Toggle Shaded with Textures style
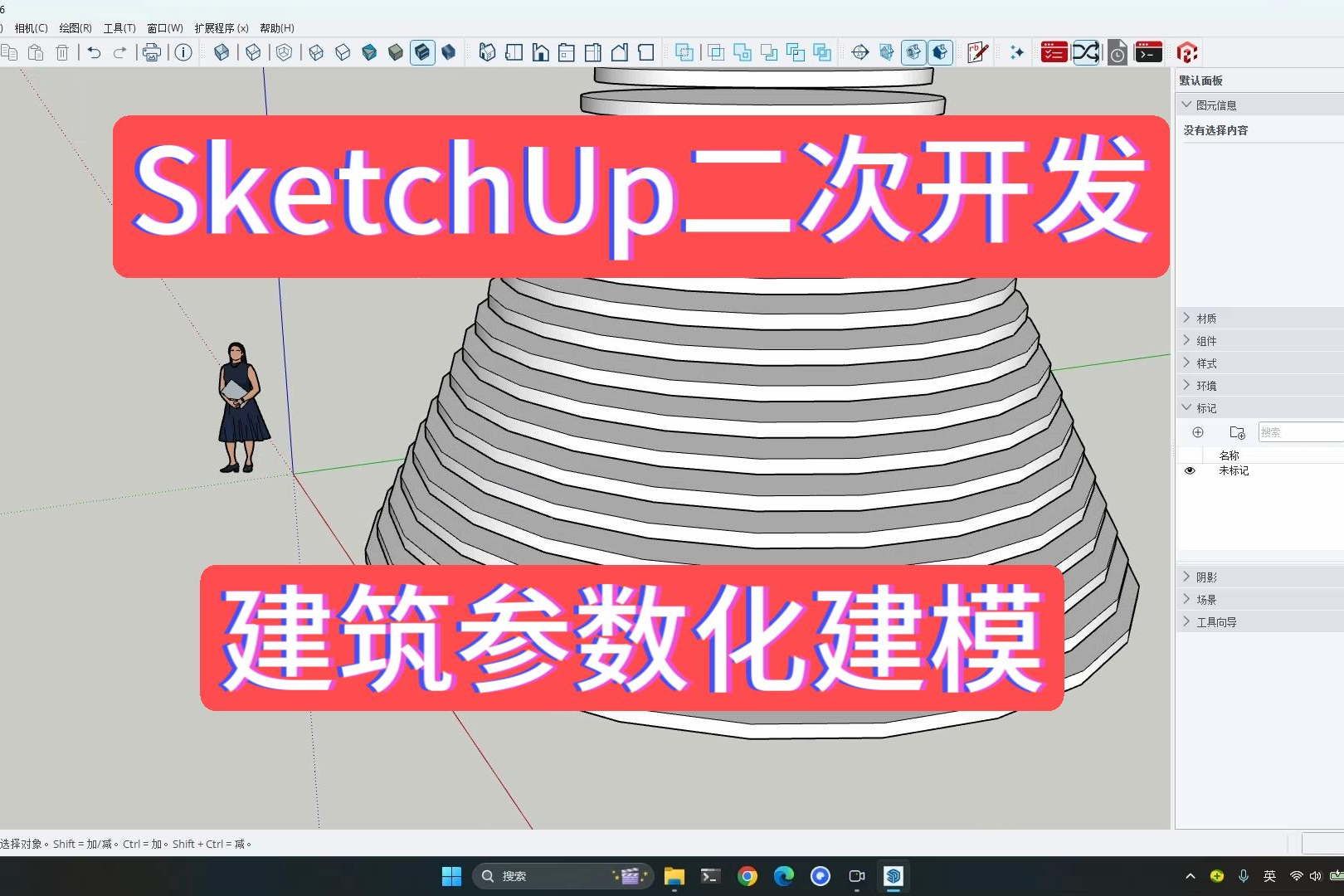The image size is (1344, 896). point(422,53)
